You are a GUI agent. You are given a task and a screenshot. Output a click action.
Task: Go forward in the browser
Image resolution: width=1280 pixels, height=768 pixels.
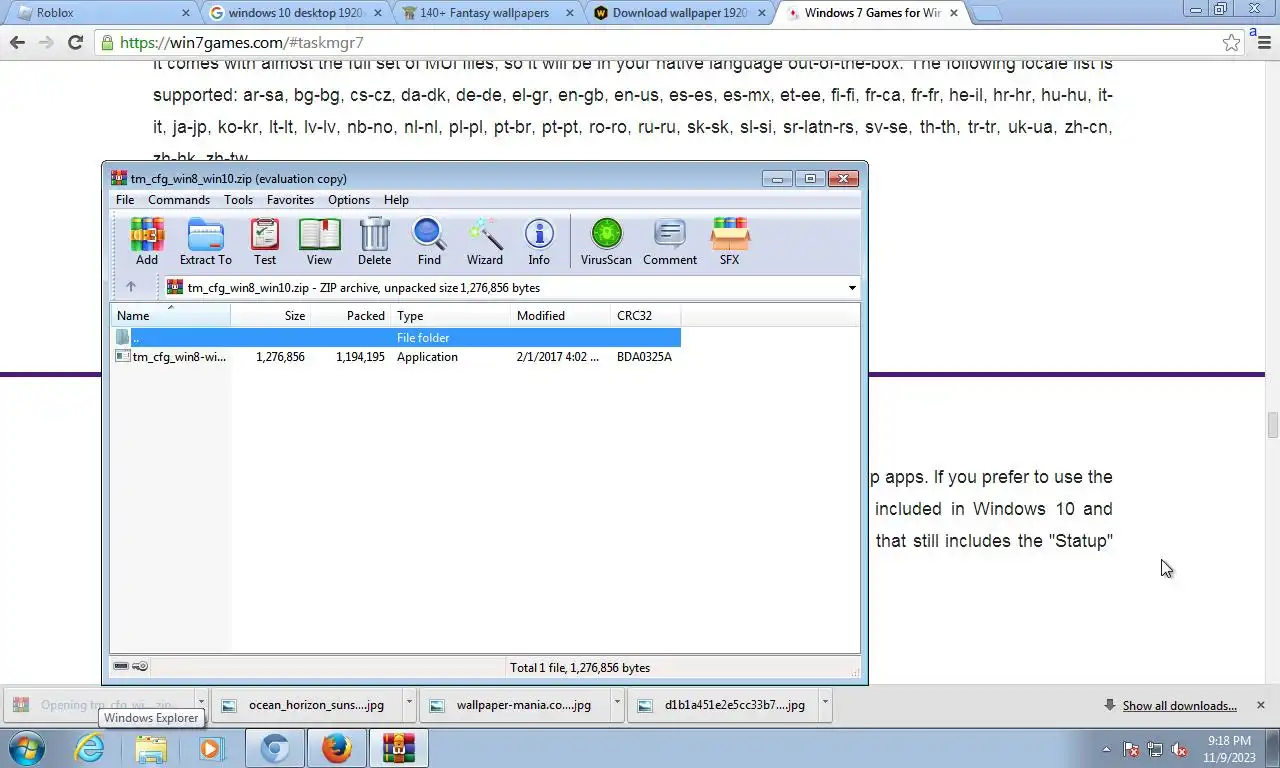click(46, 42)
